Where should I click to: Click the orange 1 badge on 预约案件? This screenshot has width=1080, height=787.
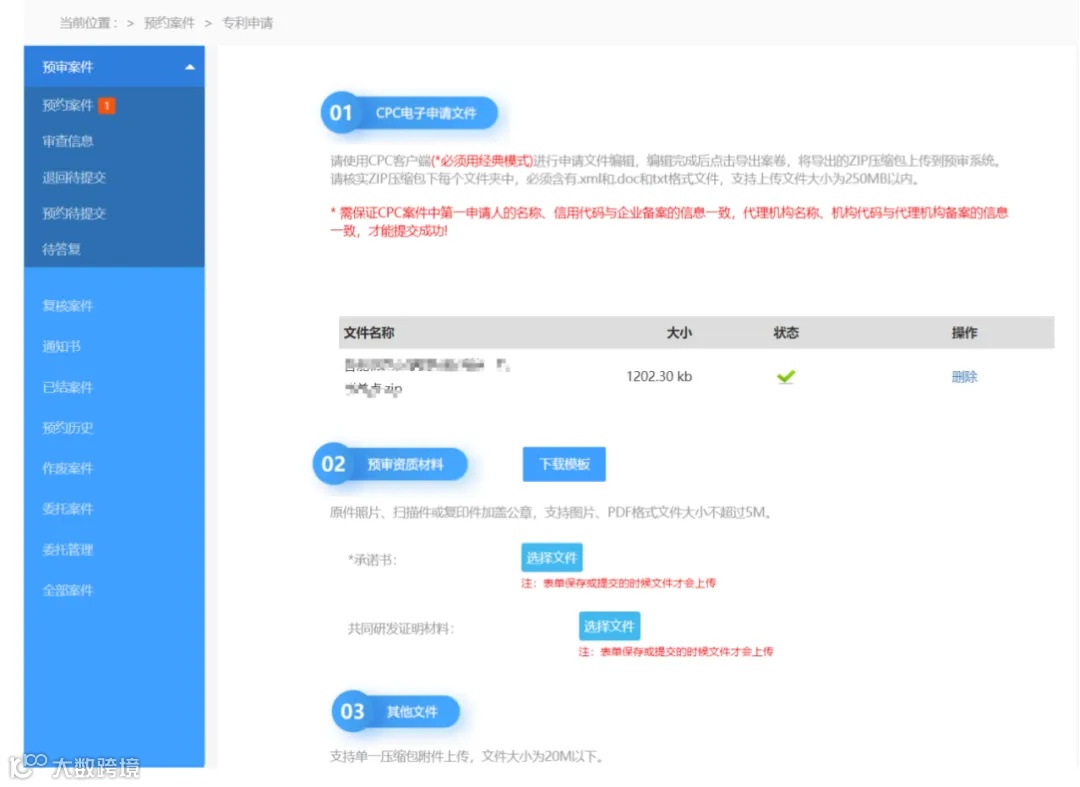tap(106, 105)
